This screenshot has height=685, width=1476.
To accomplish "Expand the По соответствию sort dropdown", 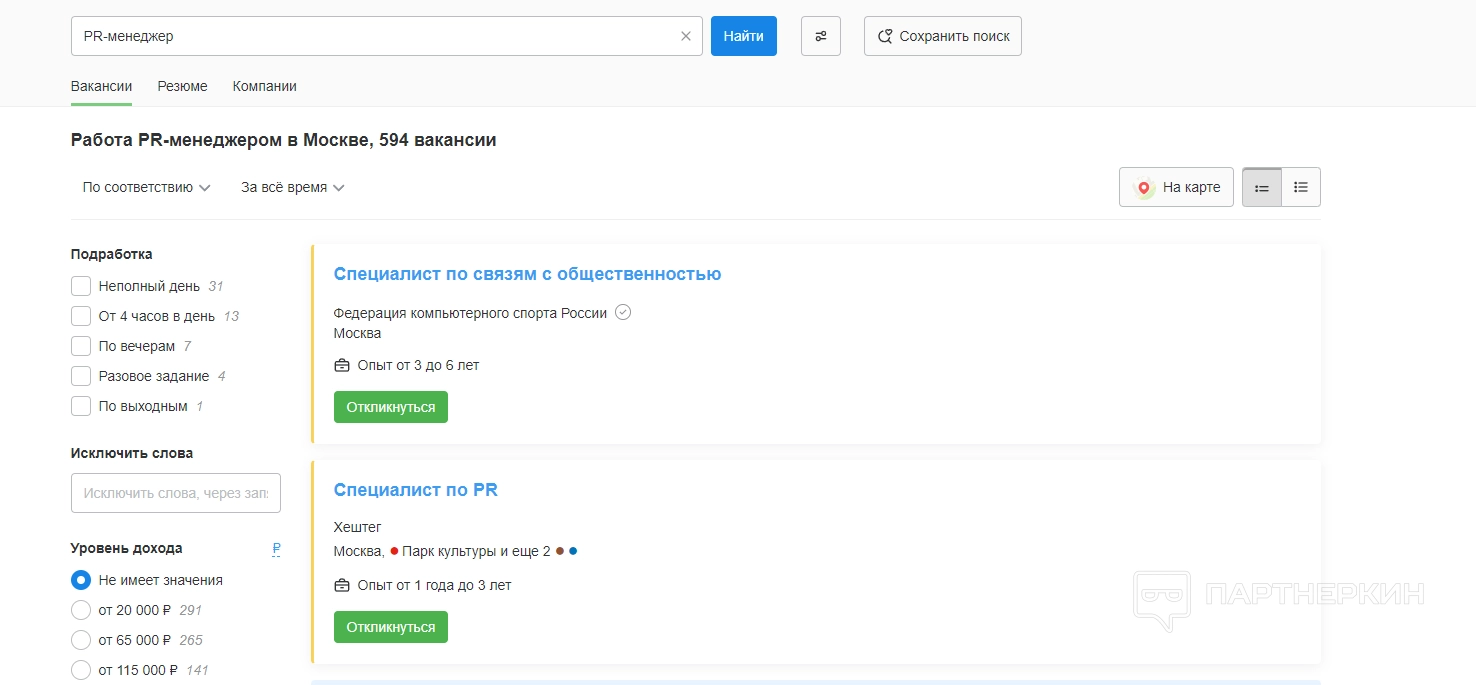I will [146, 188].
